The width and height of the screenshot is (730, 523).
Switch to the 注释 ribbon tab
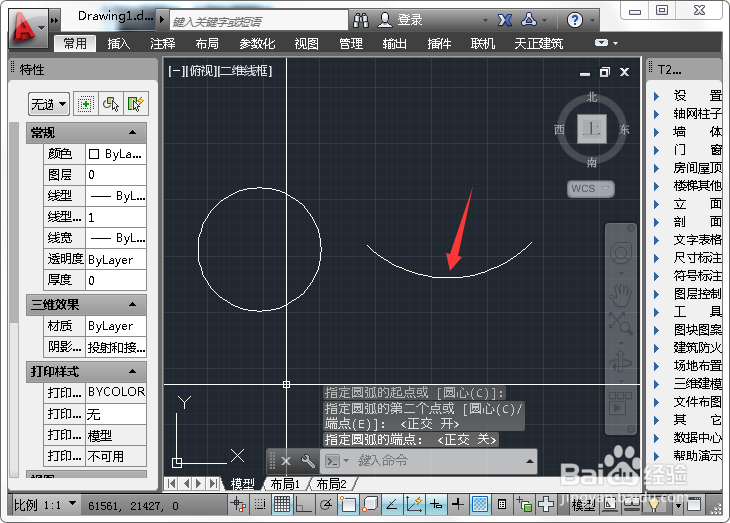coord(162,43)
